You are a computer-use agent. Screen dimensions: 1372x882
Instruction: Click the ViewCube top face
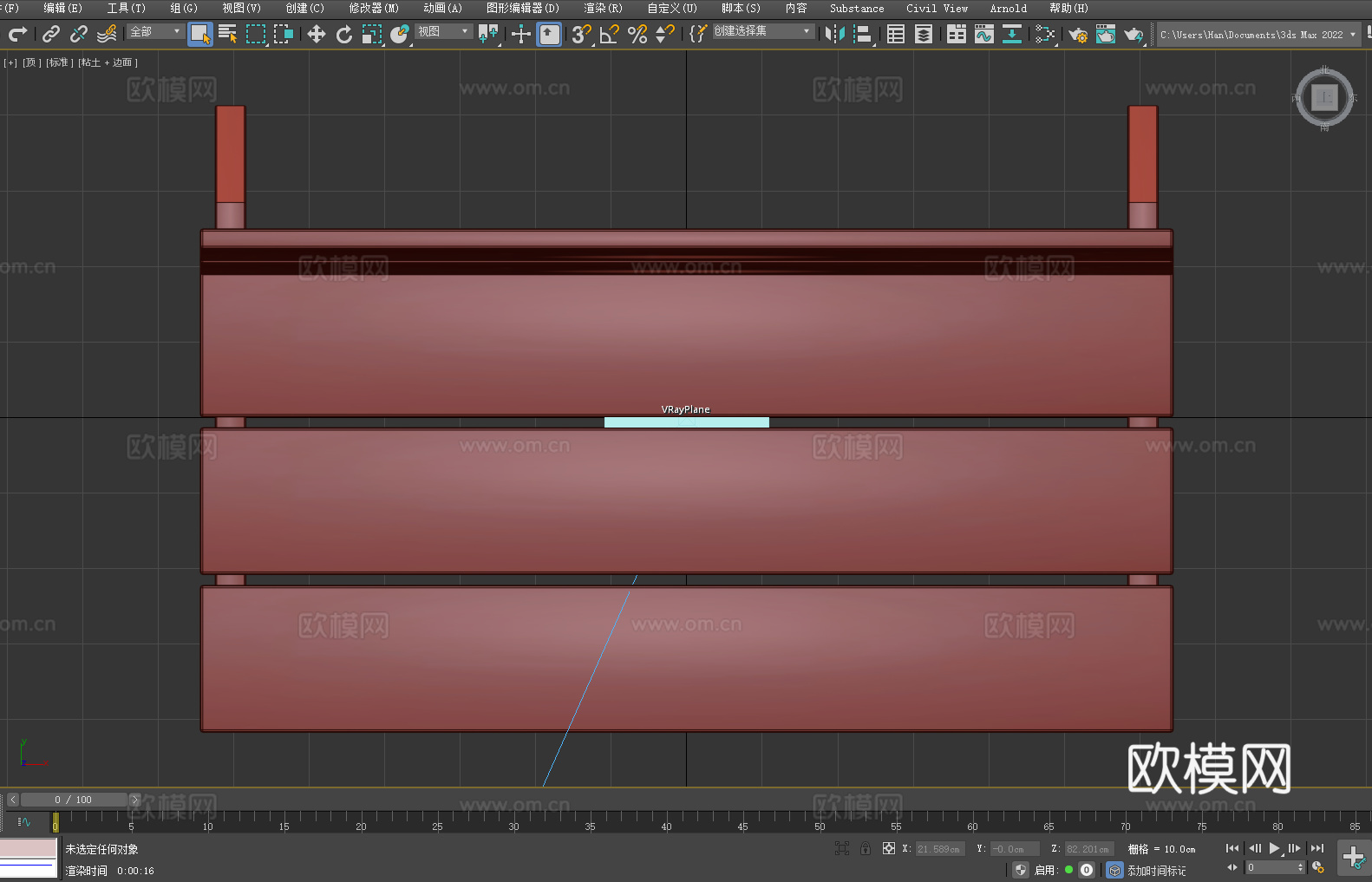point(1324,98)
